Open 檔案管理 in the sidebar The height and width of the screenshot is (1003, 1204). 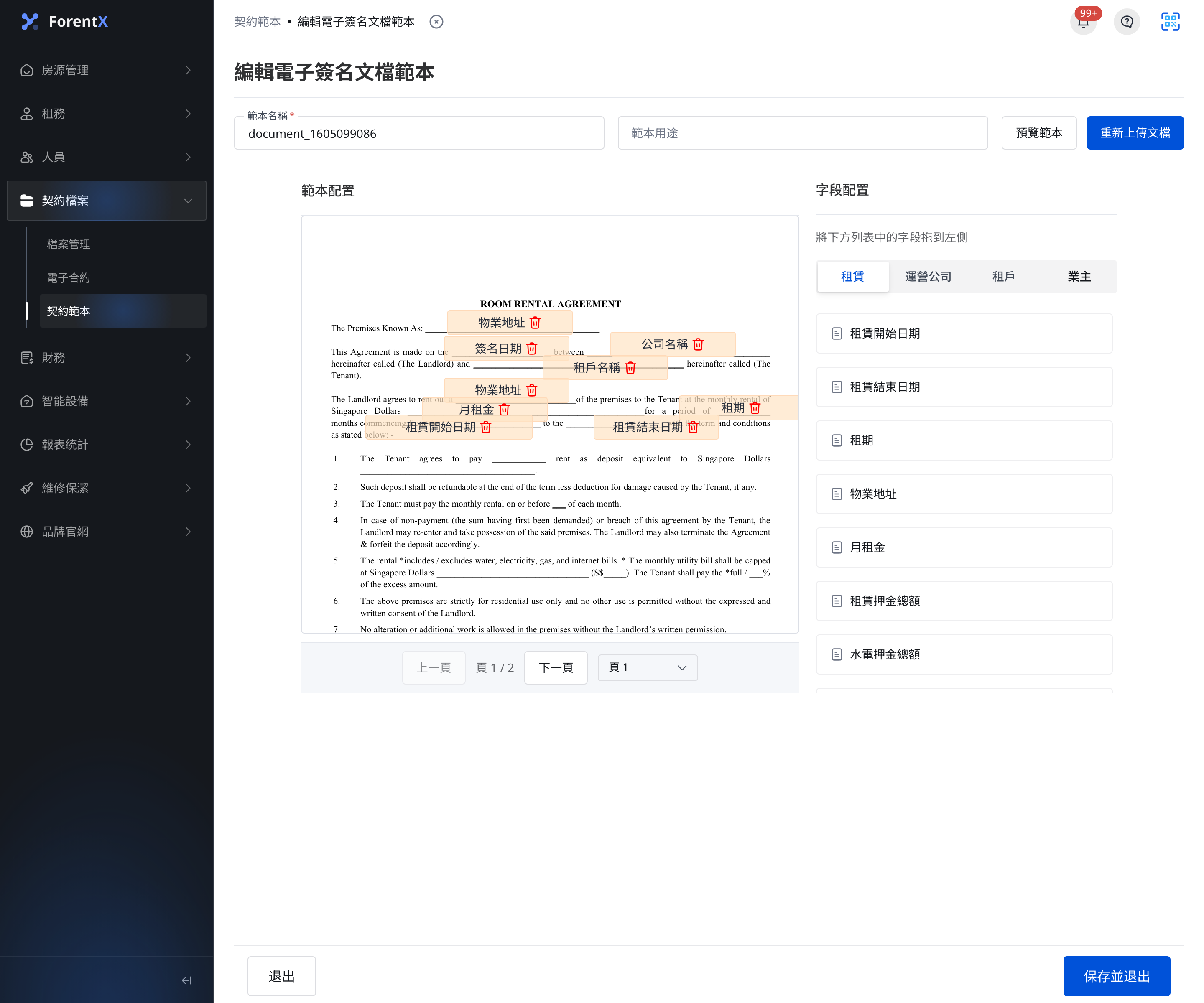pyautogui.click(x=122, y=244)
